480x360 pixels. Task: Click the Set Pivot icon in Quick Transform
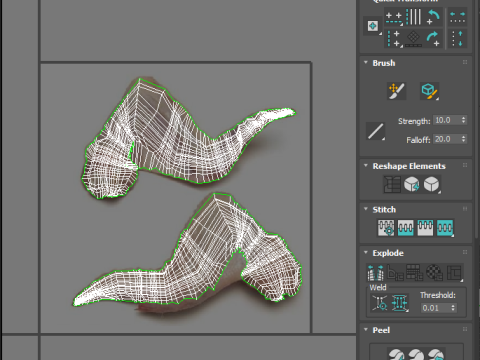[x=373, y=26]
